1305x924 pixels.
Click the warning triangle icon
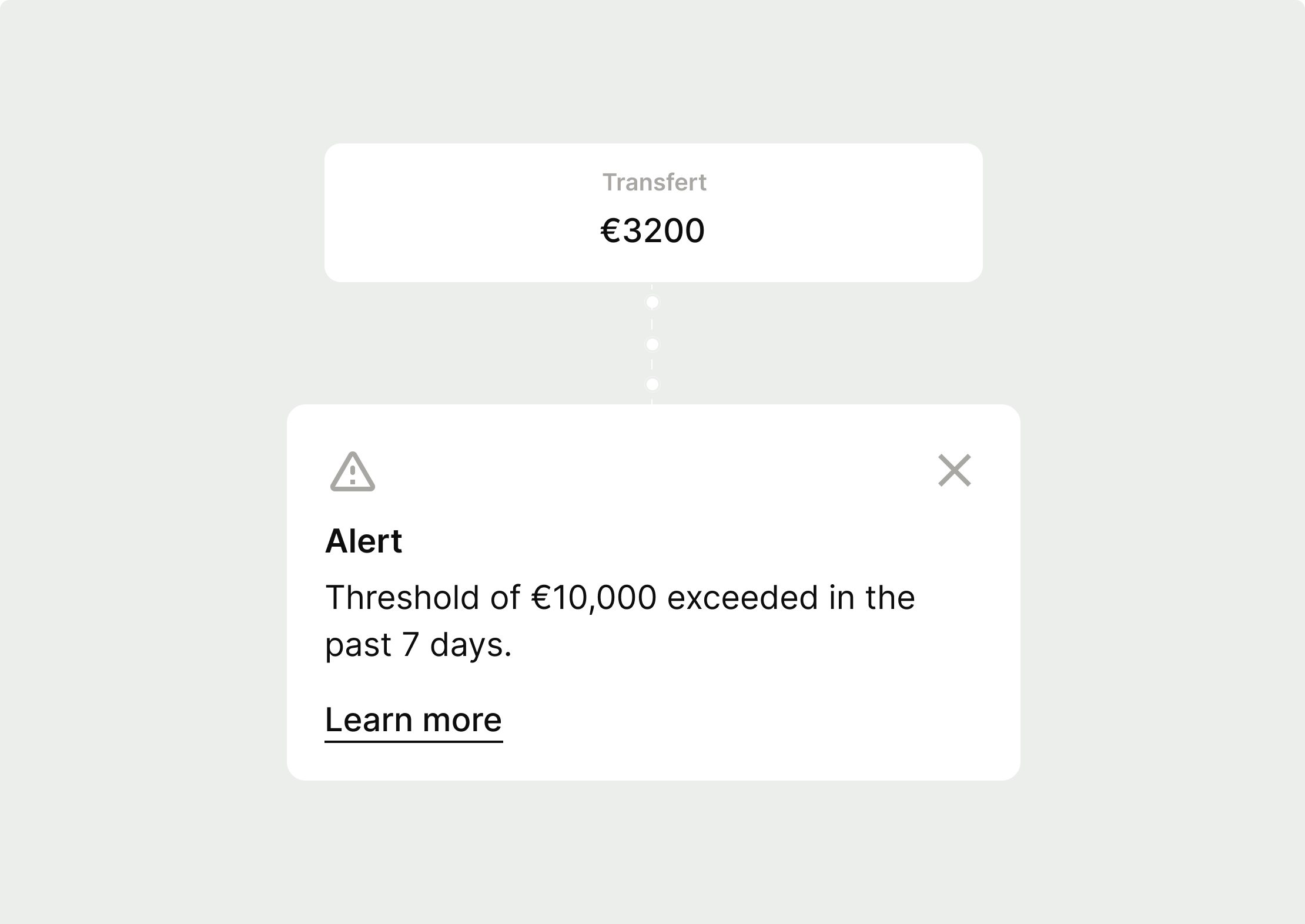coord(353,471)
